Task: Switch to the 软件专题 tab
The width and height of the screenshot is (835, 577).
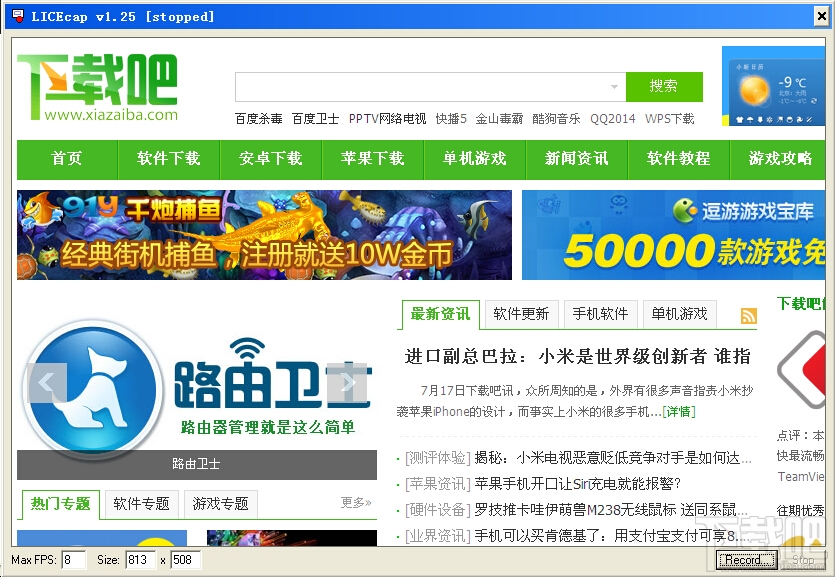Action: pos(141,504)
